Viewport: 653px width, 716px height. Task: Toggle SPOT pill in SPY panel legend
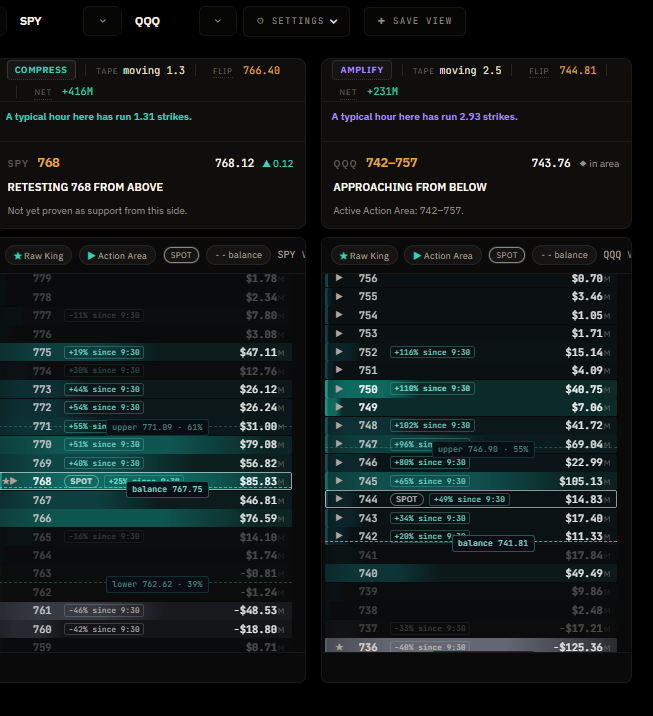(x=181, y=255)
